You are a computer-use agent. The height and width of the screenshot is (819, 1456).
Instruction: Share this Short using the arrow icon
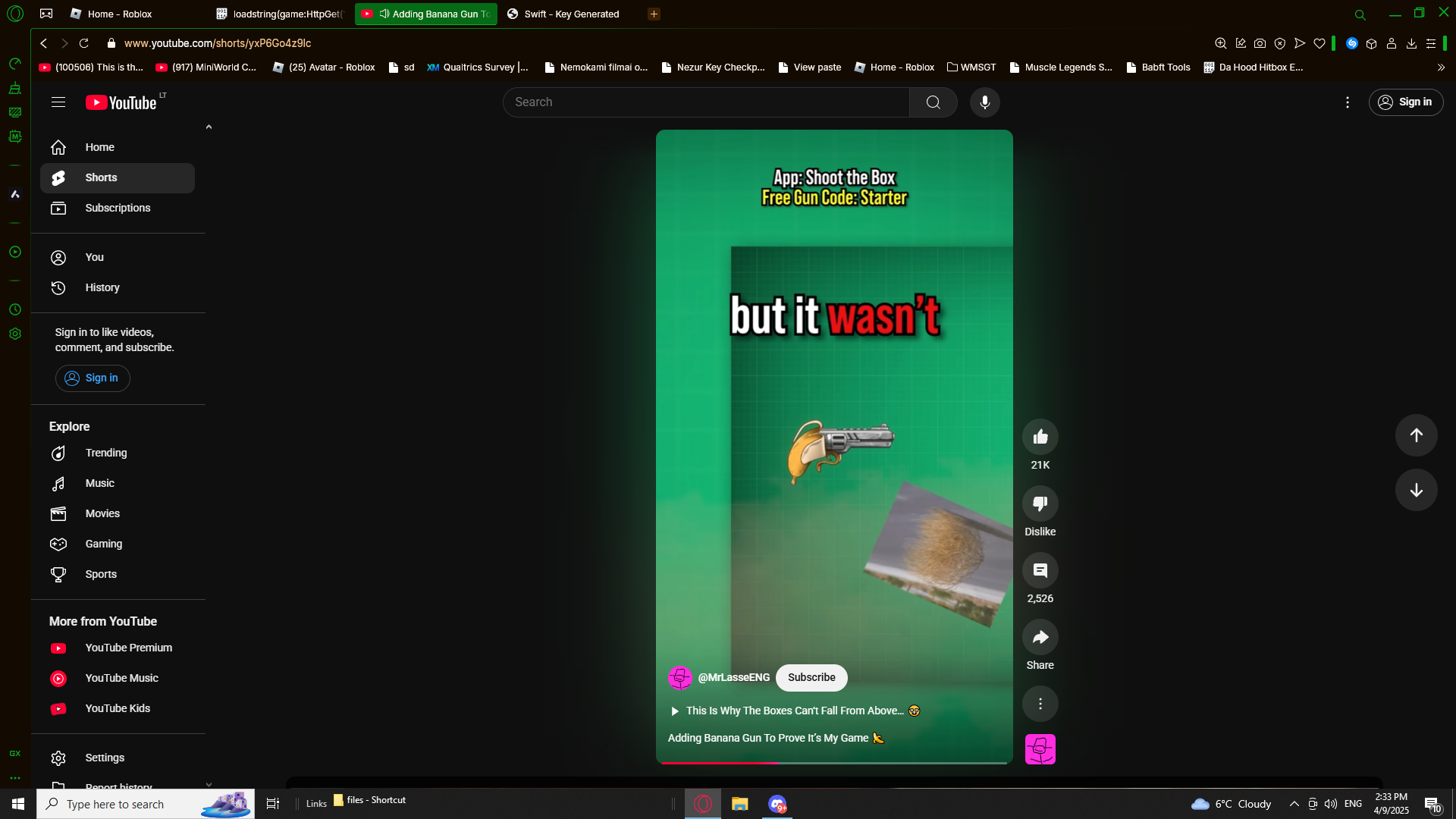pos(1040,637)
